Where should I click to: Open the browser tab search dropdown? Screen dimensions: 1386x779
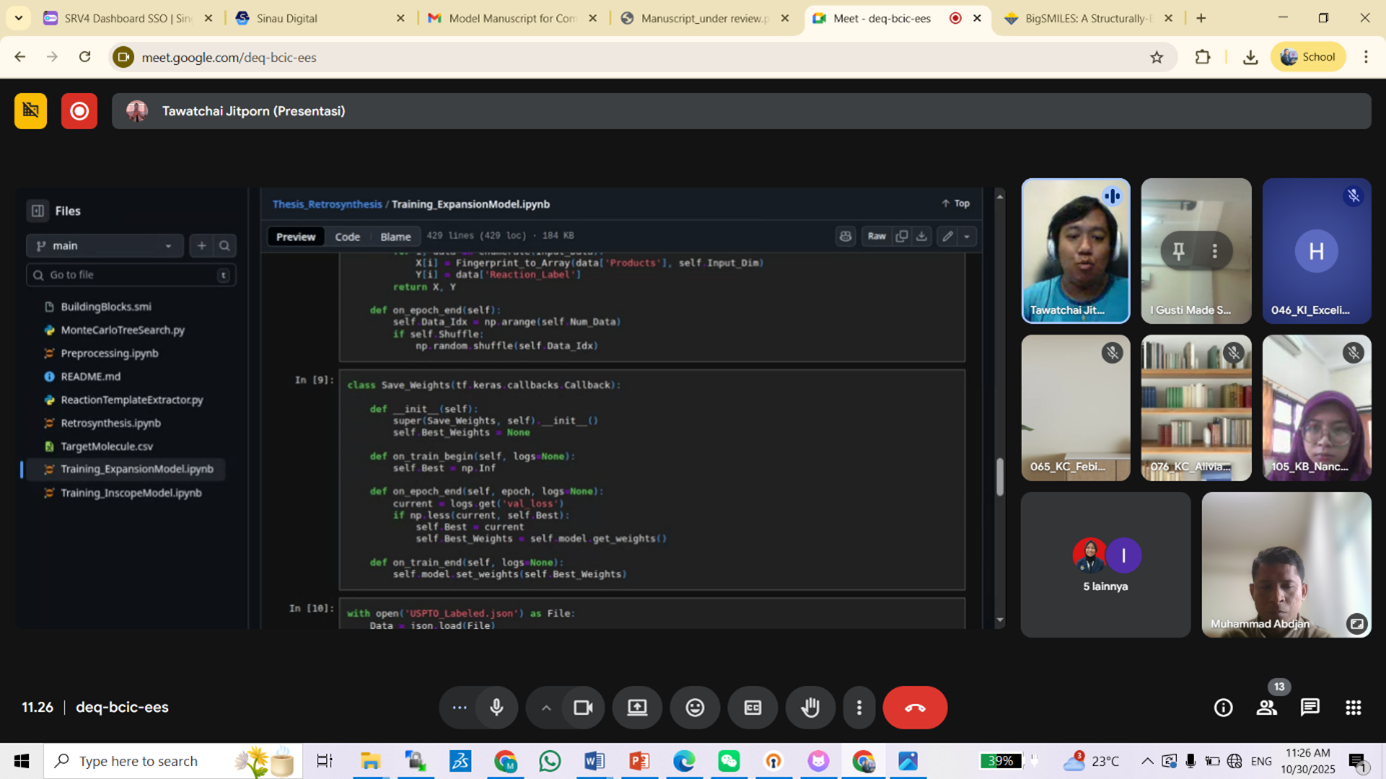pyautogui.click(x=18, y=18)
